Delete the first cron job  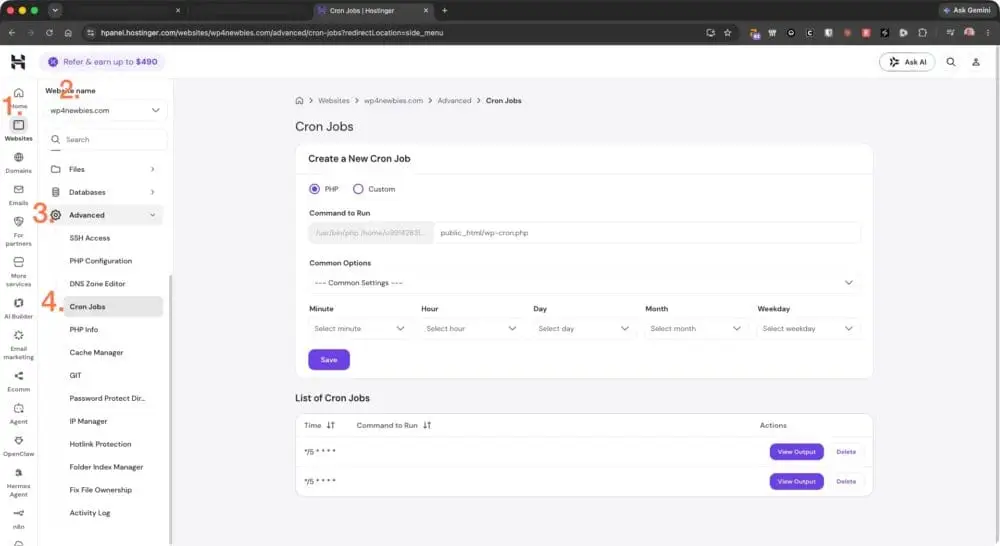tap(846, 452)
